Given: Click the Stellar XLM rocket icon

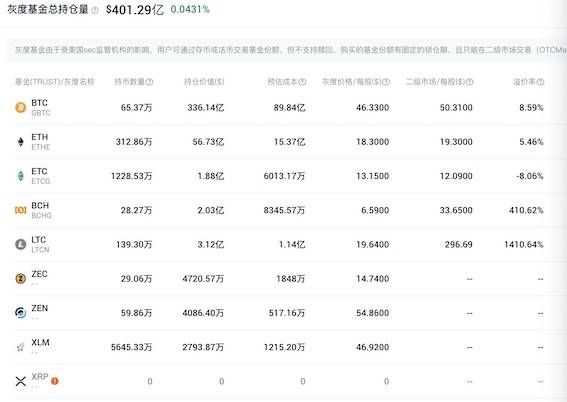Looking at the screenshot, I should (21, 347).
